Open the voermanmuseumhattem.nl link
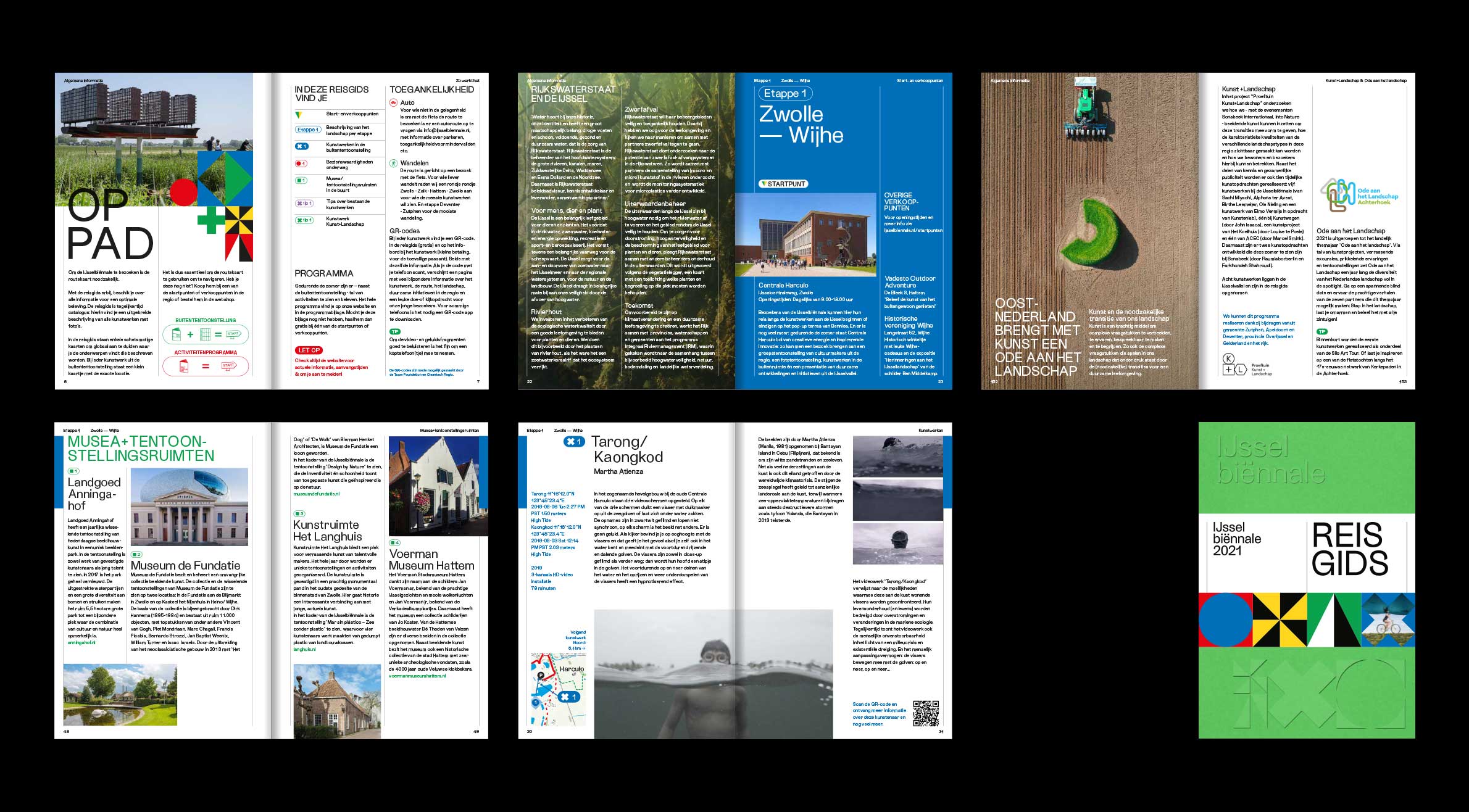Image resolution: width=1469 pixels, height=812 pixels. [417, 676]
